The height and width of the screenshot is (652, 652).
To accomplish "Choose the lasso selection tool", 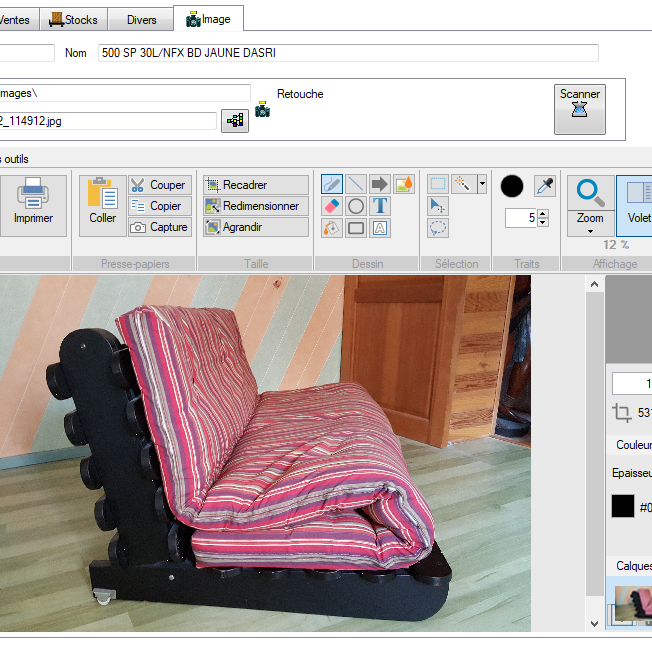I will coord(438,228).
